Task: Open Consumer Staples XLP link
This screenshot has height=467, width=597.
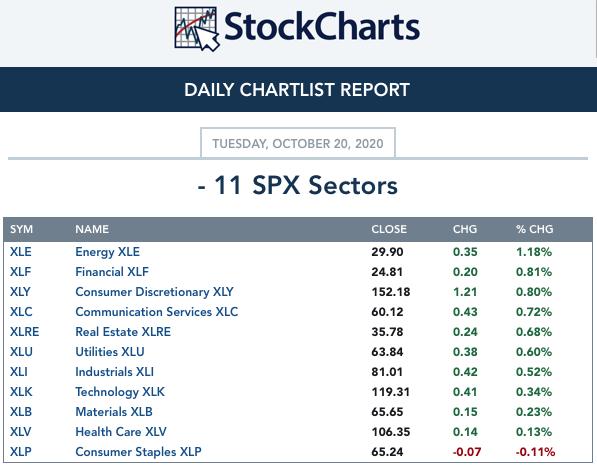Action: click(x=138, y=452)
